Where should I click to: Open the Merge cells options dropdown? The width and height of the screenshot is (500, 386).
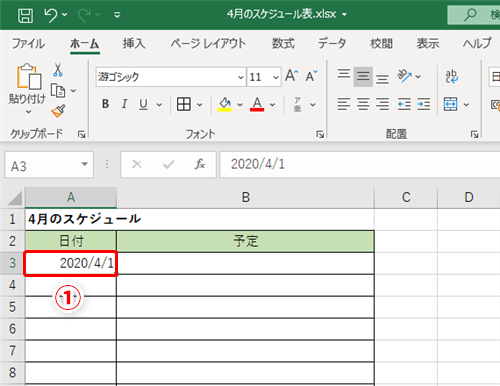[x=466, y=105]
